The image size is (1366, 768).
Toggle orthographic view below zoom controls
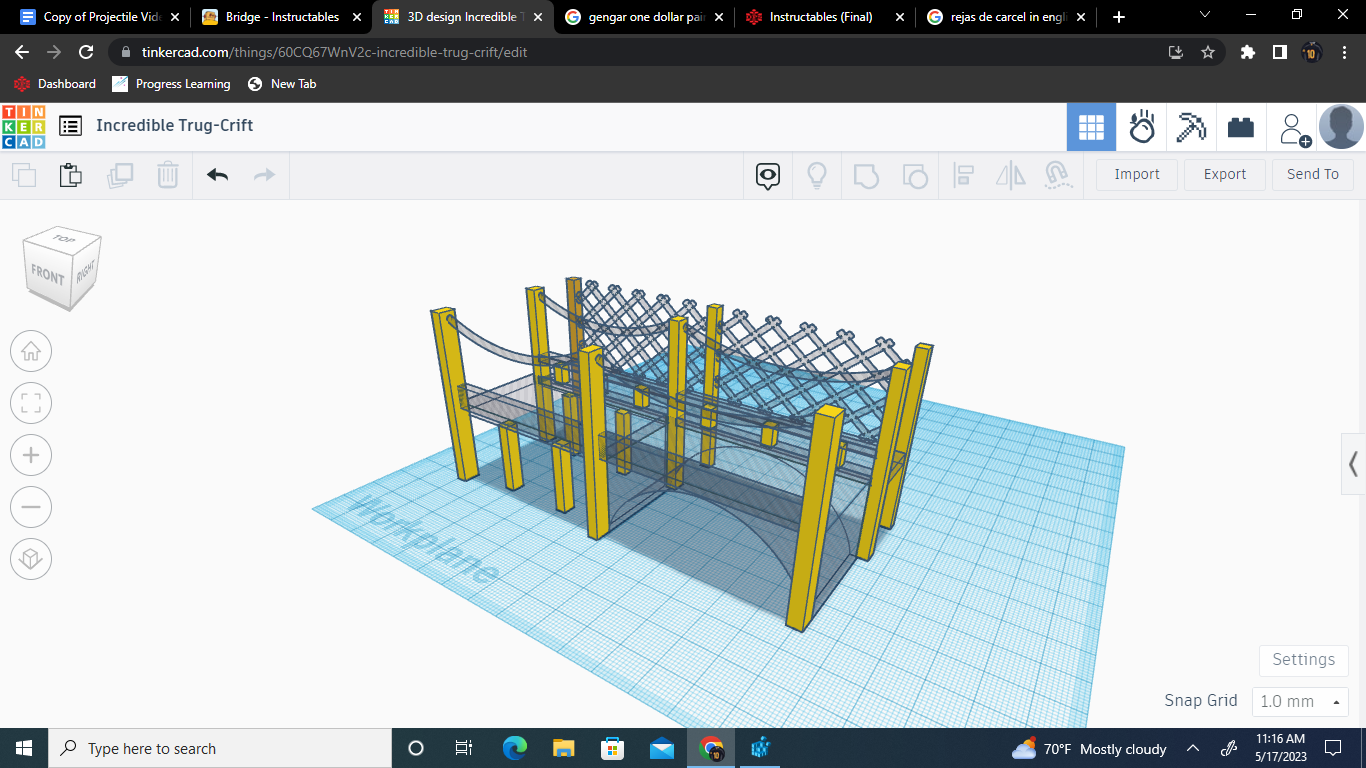pos(30,559)
